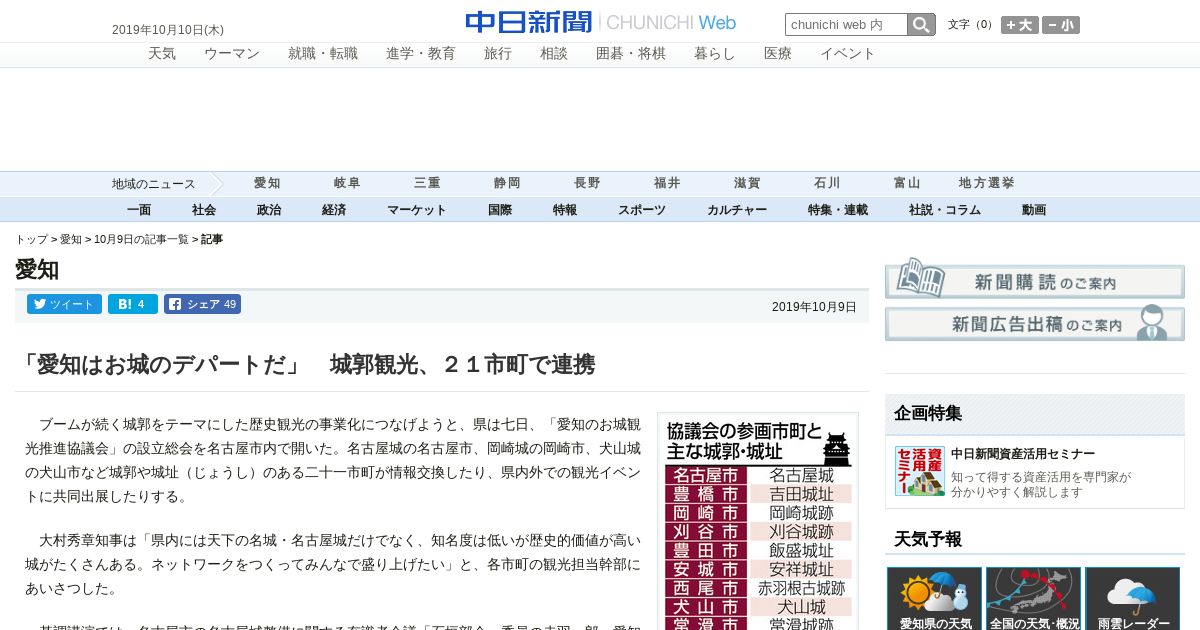Click the 2019年10月9日 article date
The width and height of the screenshot is (1200, 630).
pyautogui.click(x=814, y=307)
